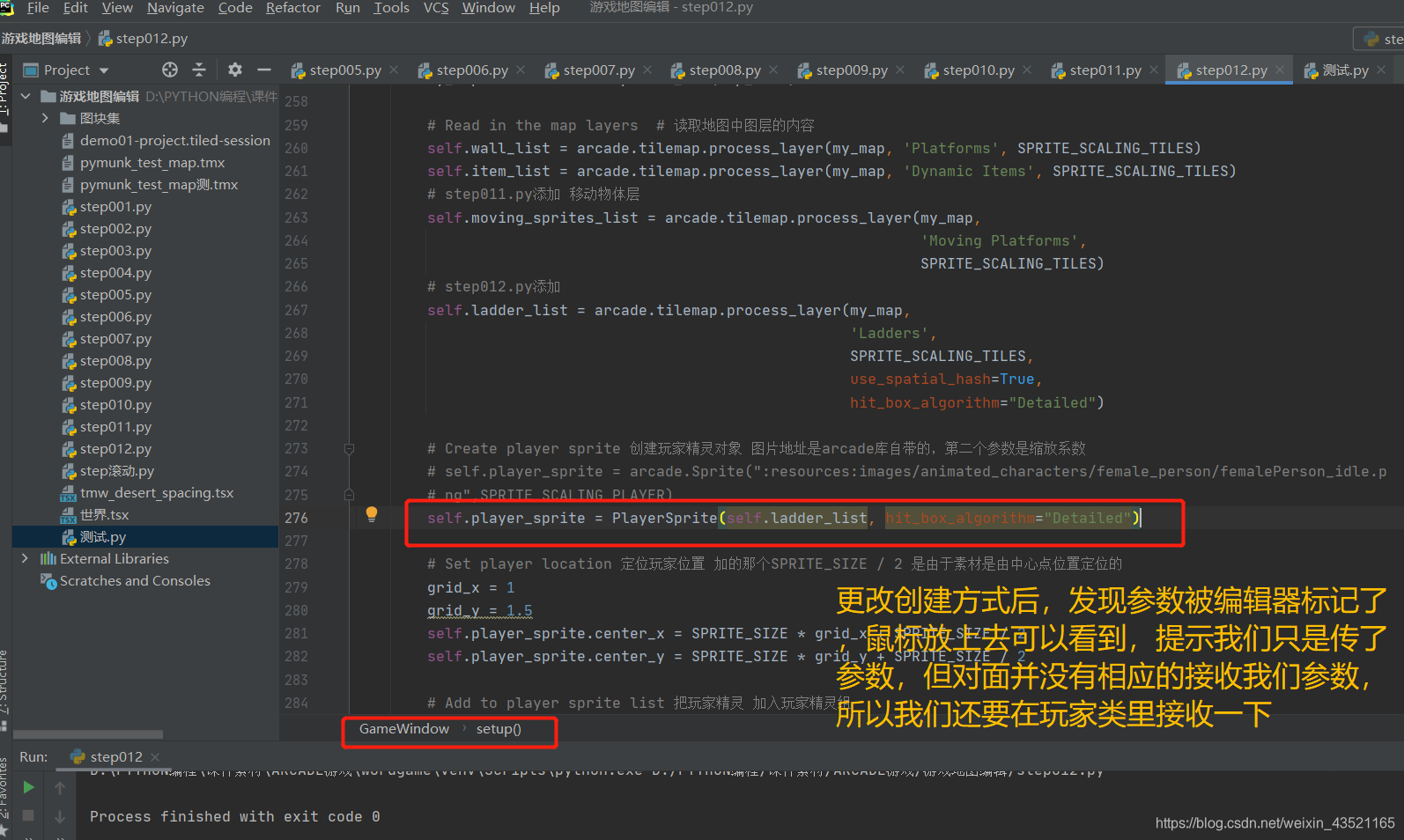The image size is (1404, 840).
Task: Open Project panel settings gear
Action: 234,70
